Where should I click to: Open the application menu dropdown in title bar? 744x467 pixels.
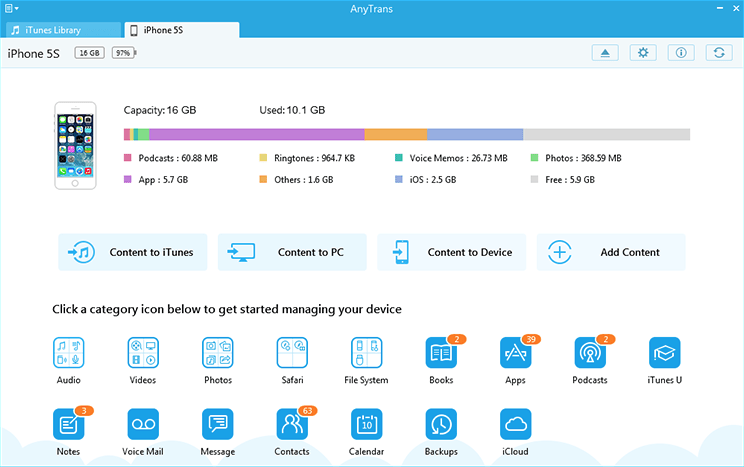(x=11, y=8)
